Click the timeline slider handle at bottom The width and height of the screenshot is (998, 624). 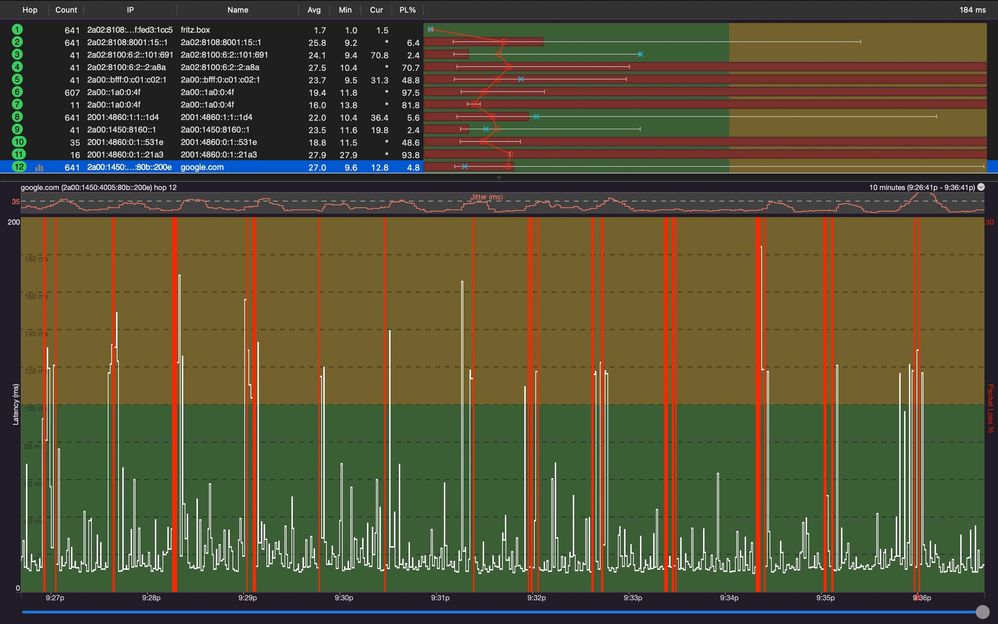[983, 612]
